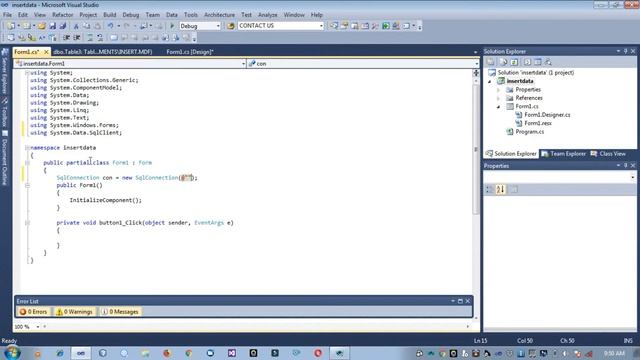Expand the References folder node
This screenshot has width=640, height=360.
[x=498, y=98]
